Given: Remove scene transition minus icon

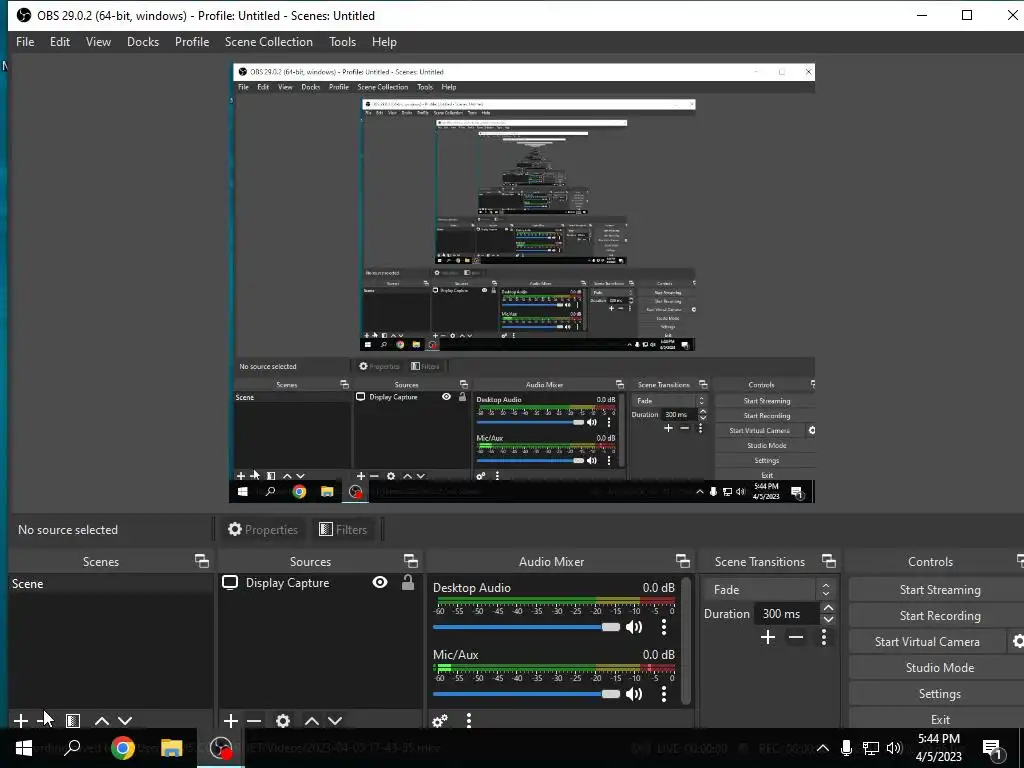Looking at the screenshot, I should click(x=795, y=637).
